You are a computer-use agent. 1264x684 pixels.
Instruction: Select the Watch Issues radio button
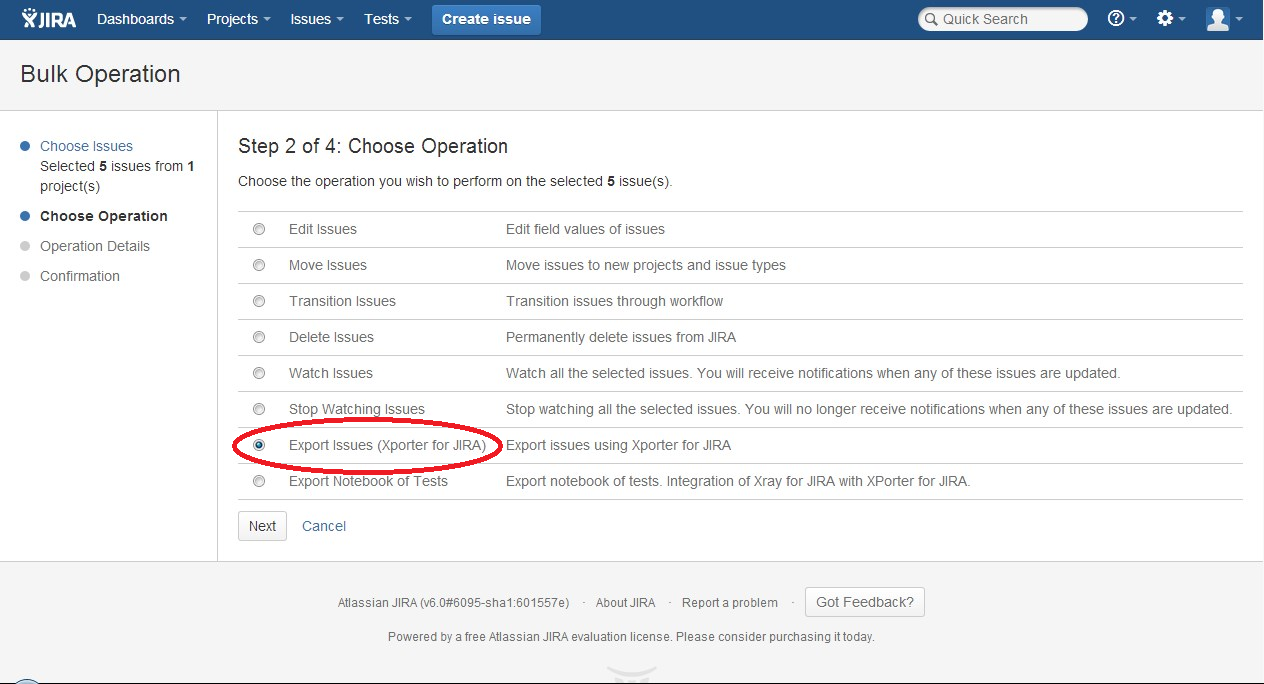259,373
